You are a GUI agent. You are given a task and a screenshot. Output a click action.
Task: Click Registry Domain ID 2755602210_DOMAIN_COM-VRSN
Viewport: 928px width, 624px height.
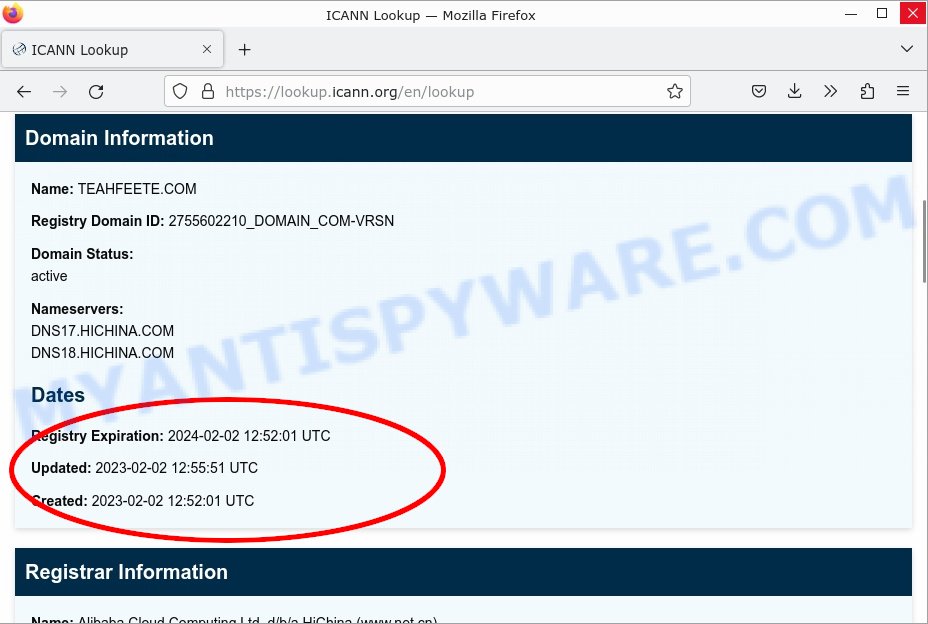tap(281, 221)
